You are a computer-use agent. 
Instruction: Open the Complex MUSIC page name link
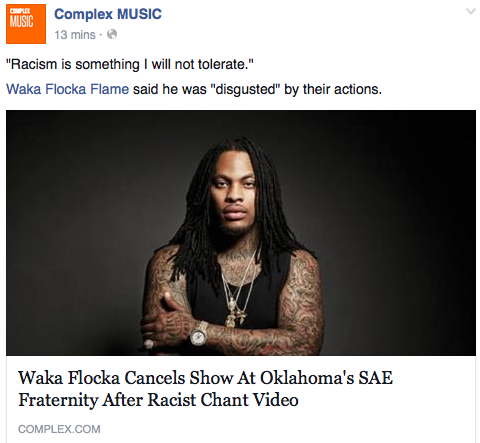coord(108,14)
